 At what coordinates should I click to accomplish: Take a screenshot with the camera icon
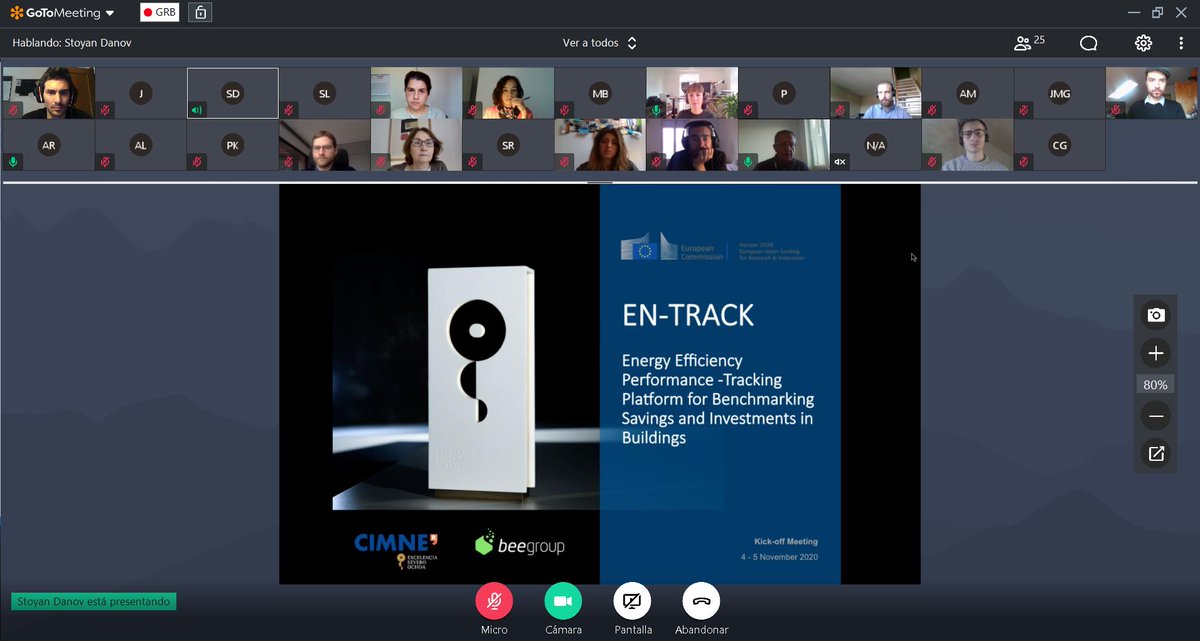click(1156, 315)
